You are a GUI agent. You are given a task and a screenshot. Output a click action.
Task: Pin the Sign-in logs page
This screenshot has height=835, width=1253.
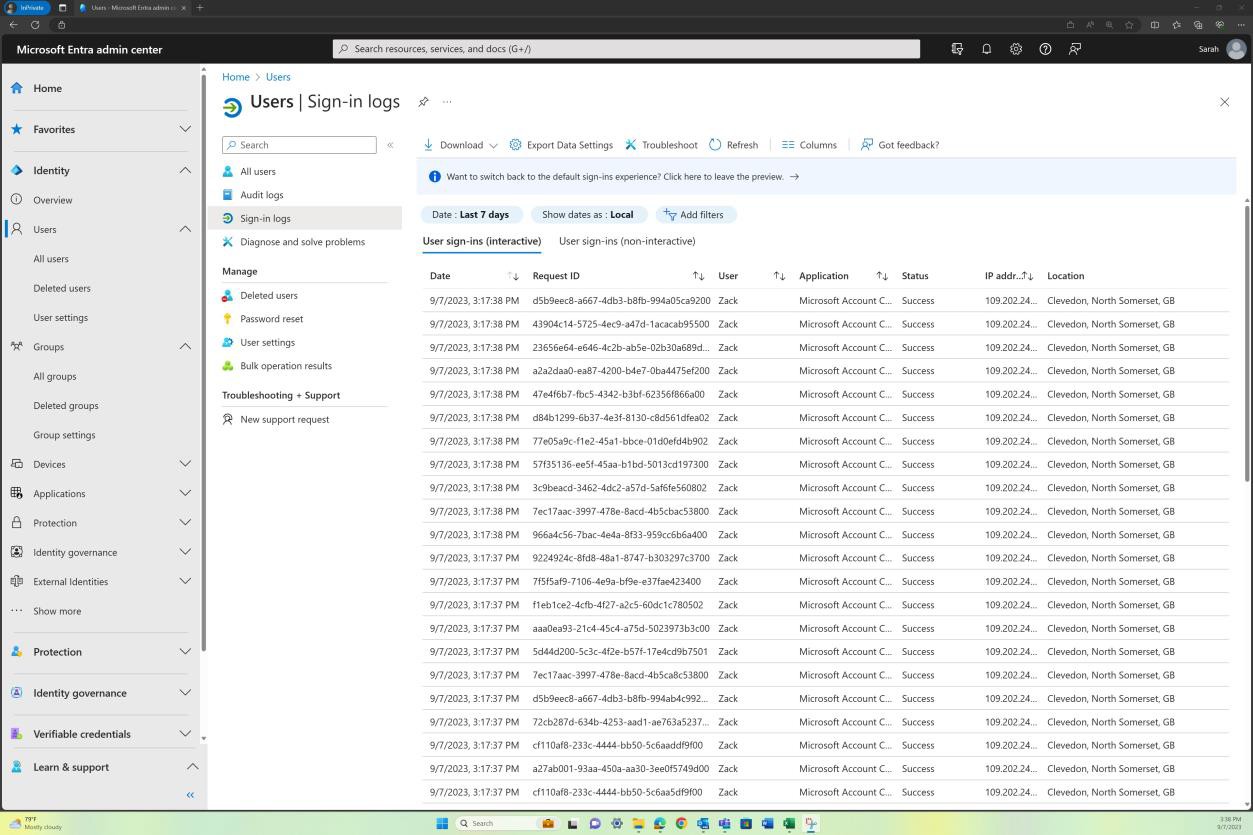[x=423, y=101]
